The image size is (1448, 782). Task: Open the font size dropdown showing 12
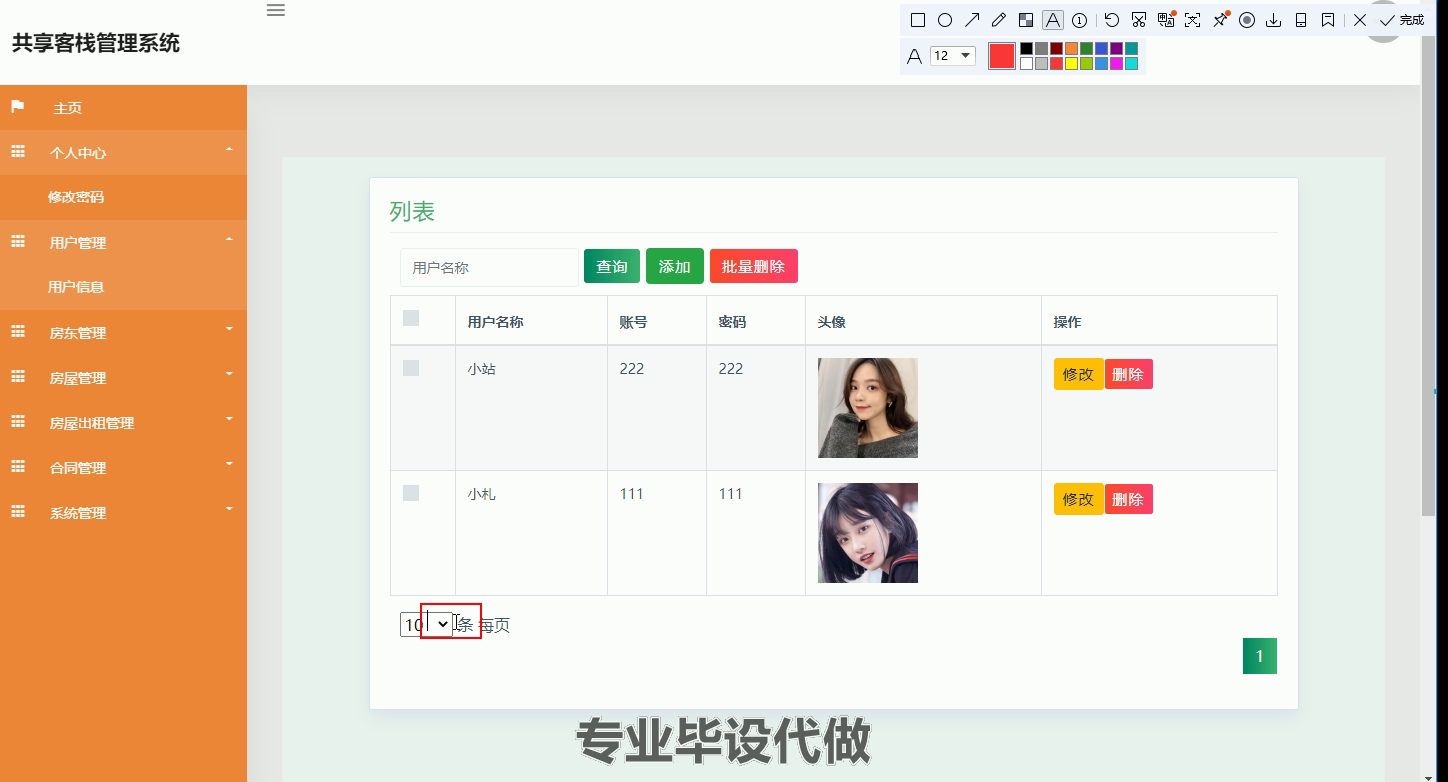point(953,56)
